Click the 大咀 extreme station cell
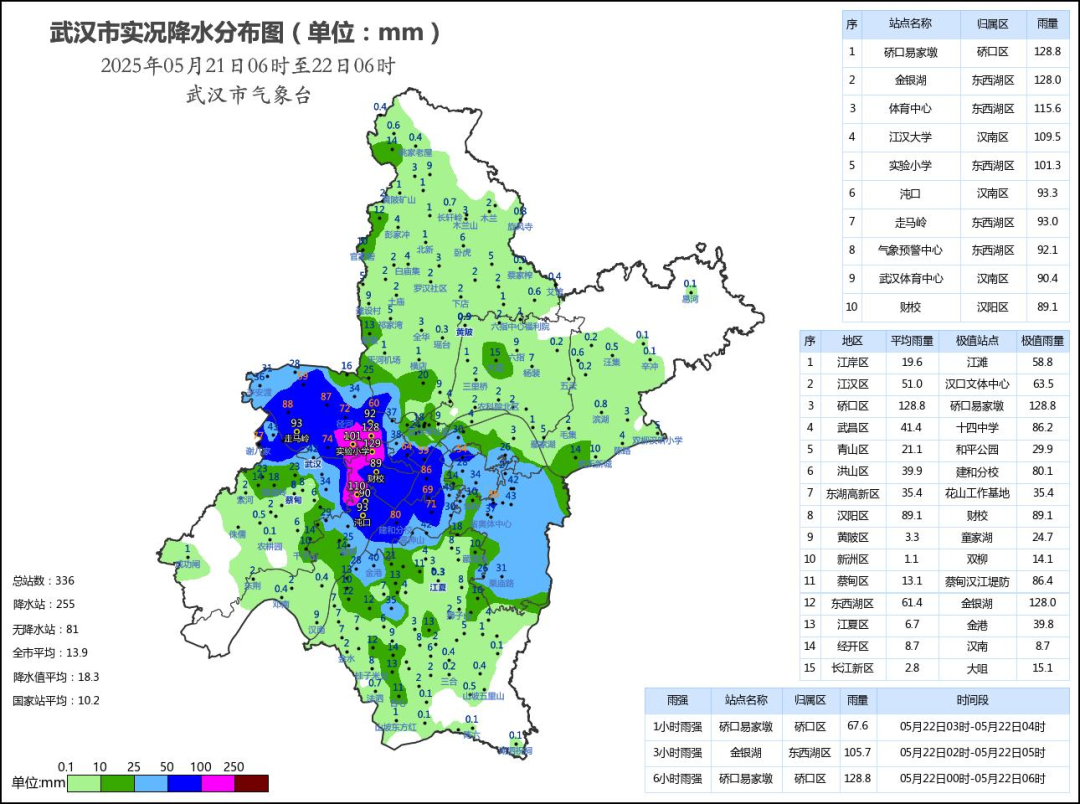 point(977,668)
